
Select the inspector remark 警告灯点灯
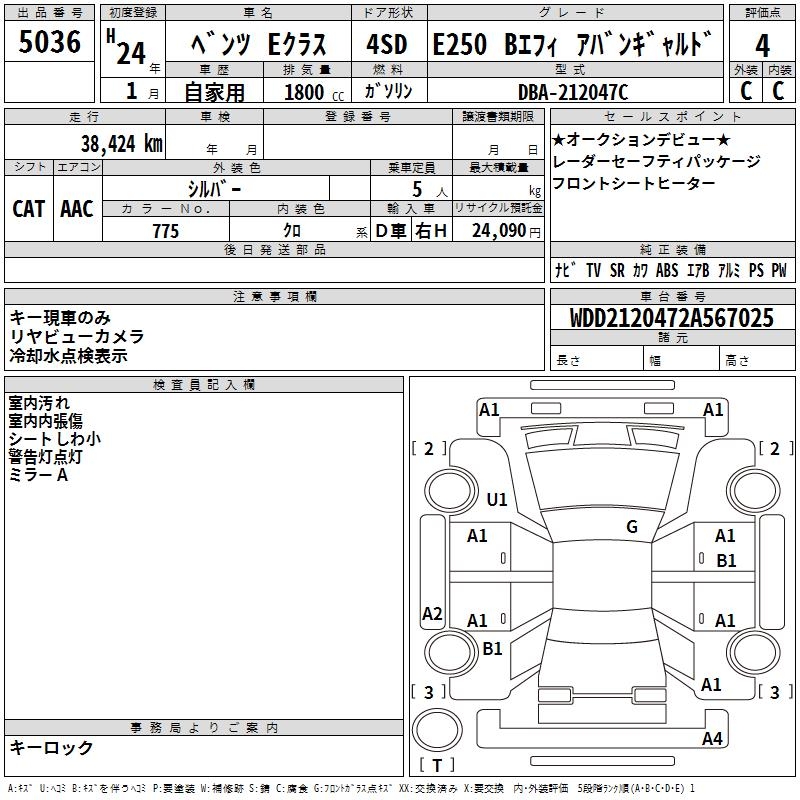[45, 456]
